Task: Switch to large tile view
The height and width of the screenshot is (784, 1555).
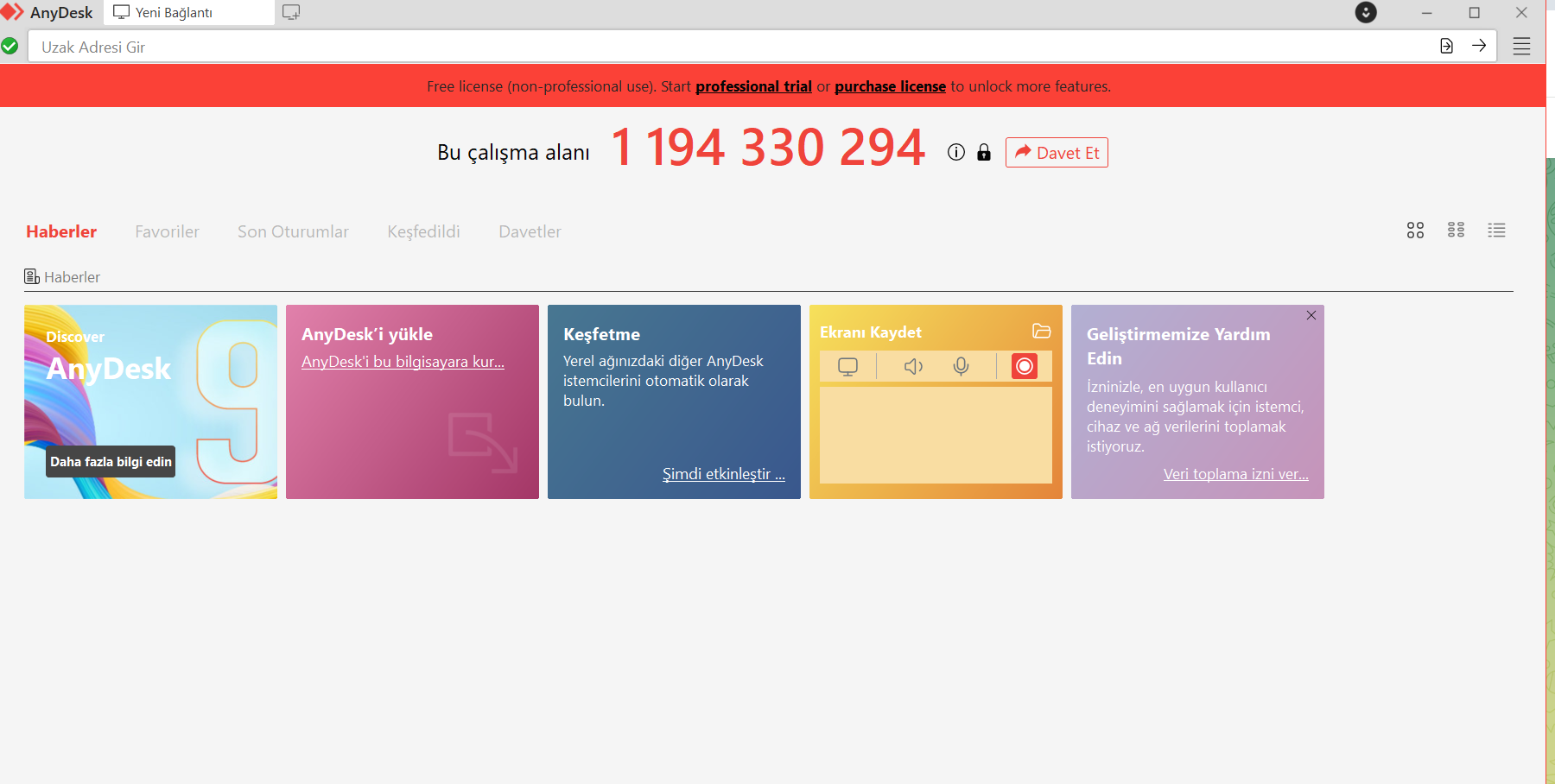Action: (x=1415, y=231)
